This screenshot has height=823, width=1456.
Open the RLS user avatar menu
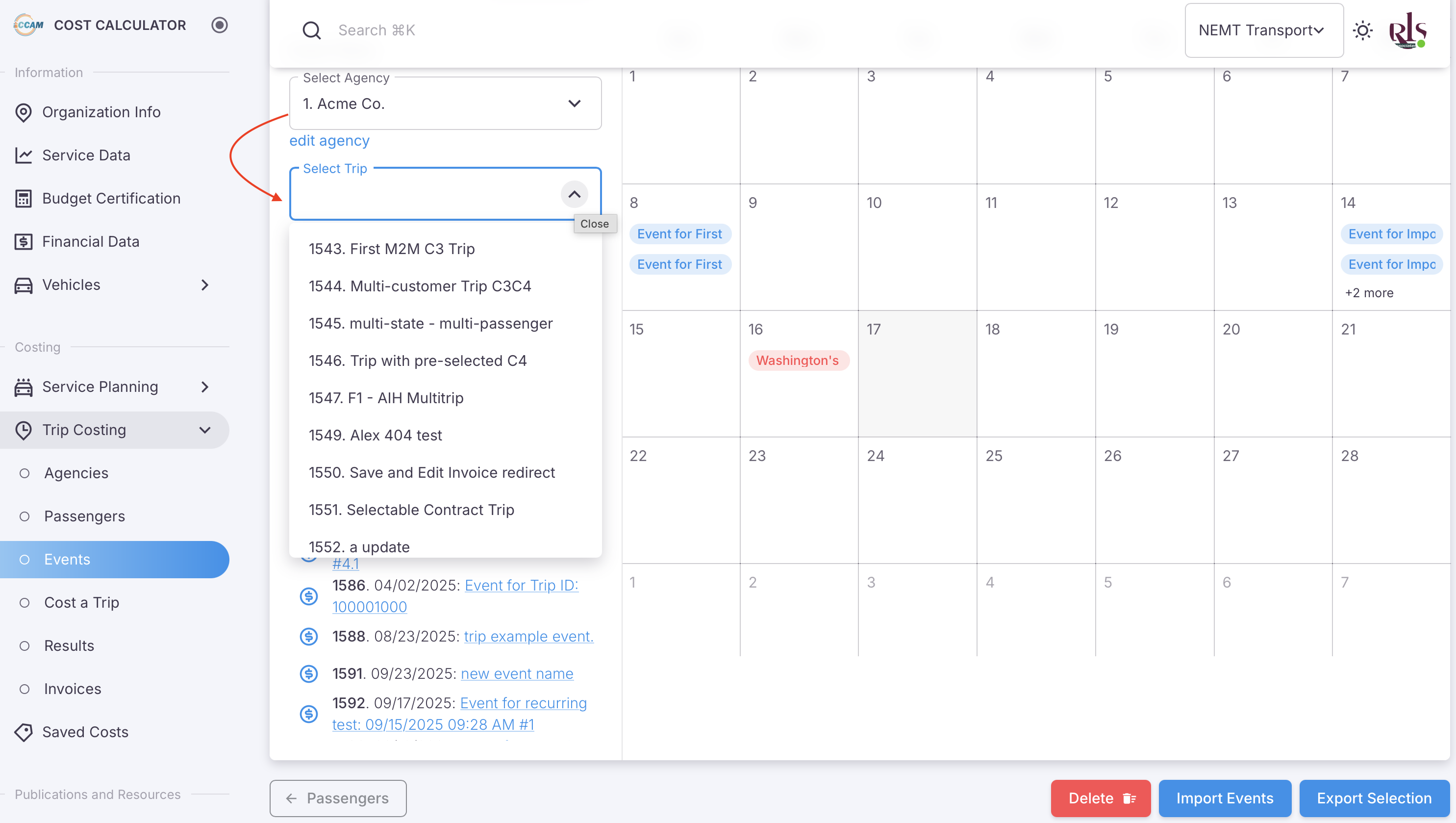click(x=1407, y=30)
